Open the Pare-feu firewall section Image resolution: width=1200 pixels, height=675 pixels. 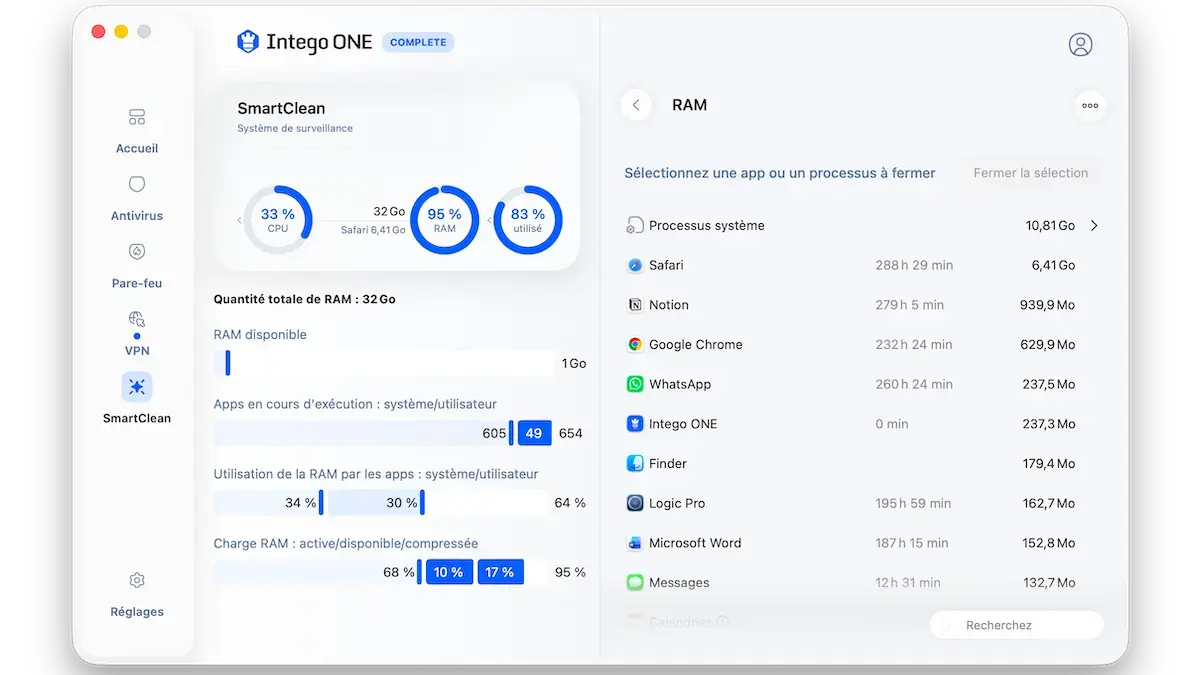point(137,266)
